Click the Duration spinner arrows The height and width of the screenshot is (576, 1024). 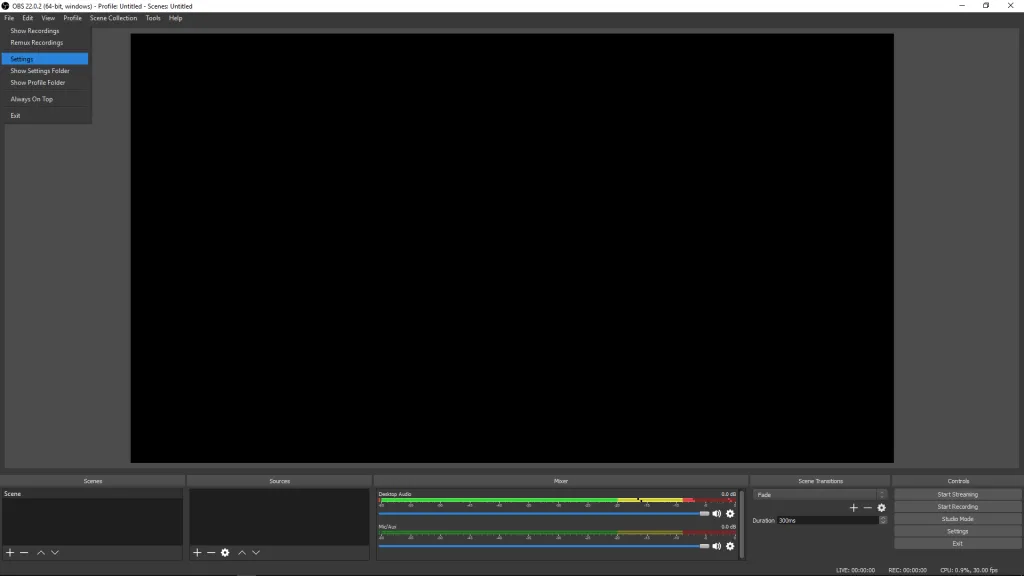click(x=883, y=520)
